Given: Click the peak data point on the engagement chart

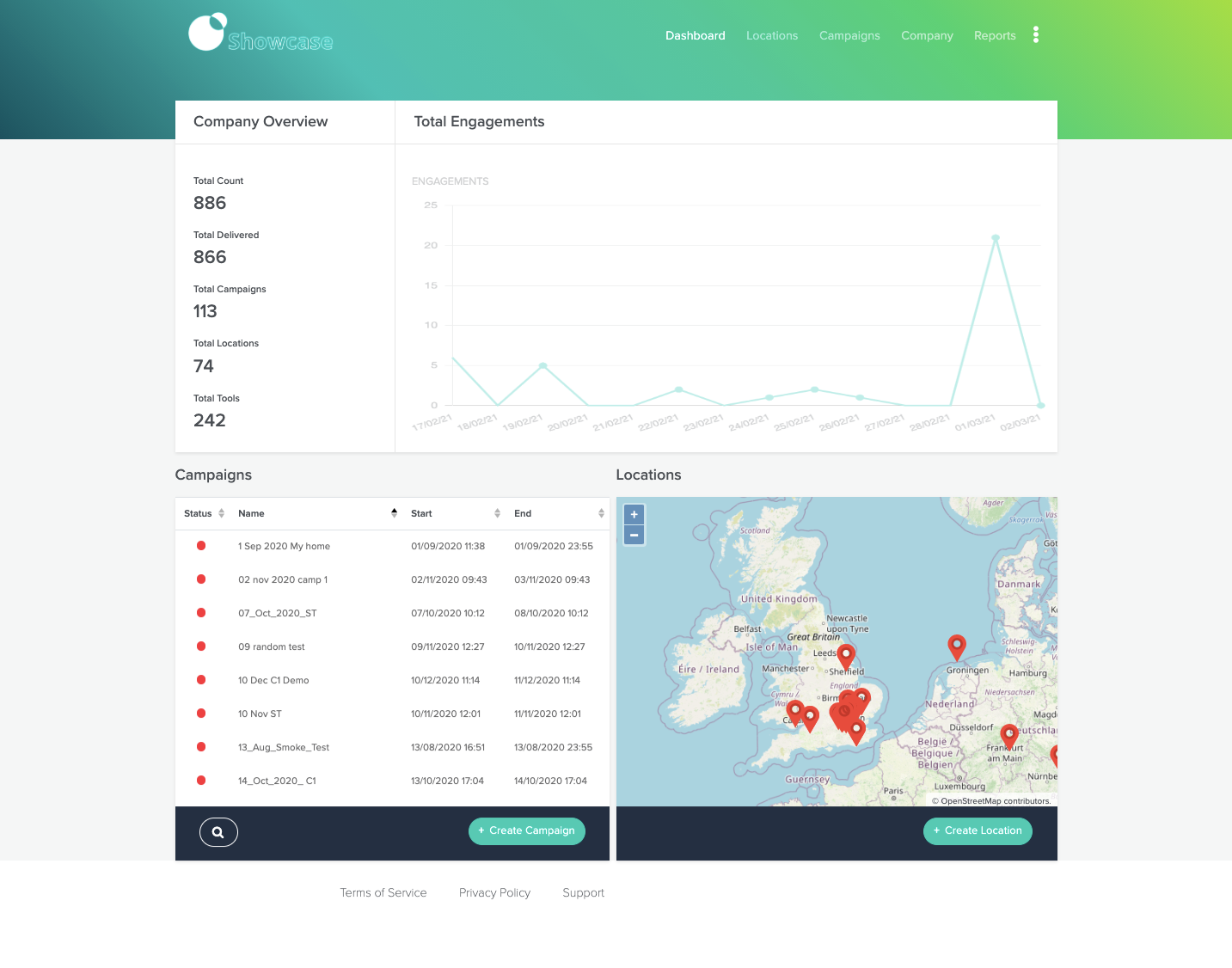Looking at the screenshot, I should click(x=996, y=237).
